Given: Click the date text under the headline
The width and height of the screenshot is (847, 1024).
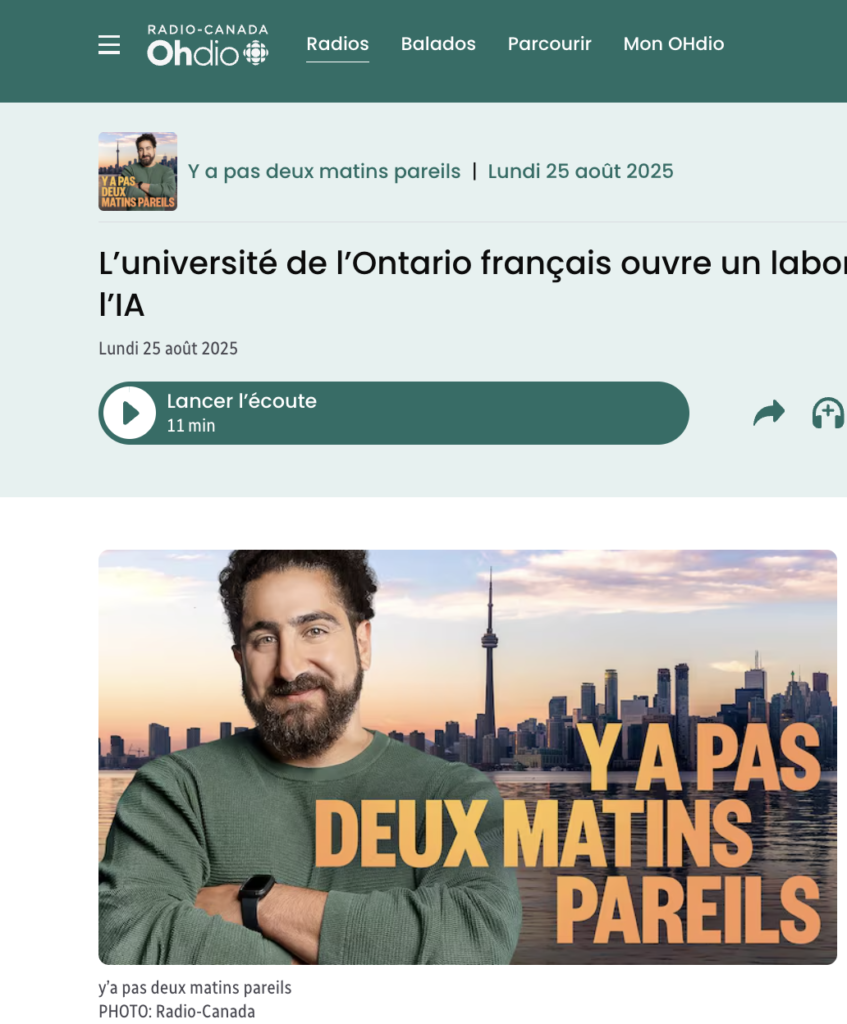Looking at the screenshot, I should point(168,348).
